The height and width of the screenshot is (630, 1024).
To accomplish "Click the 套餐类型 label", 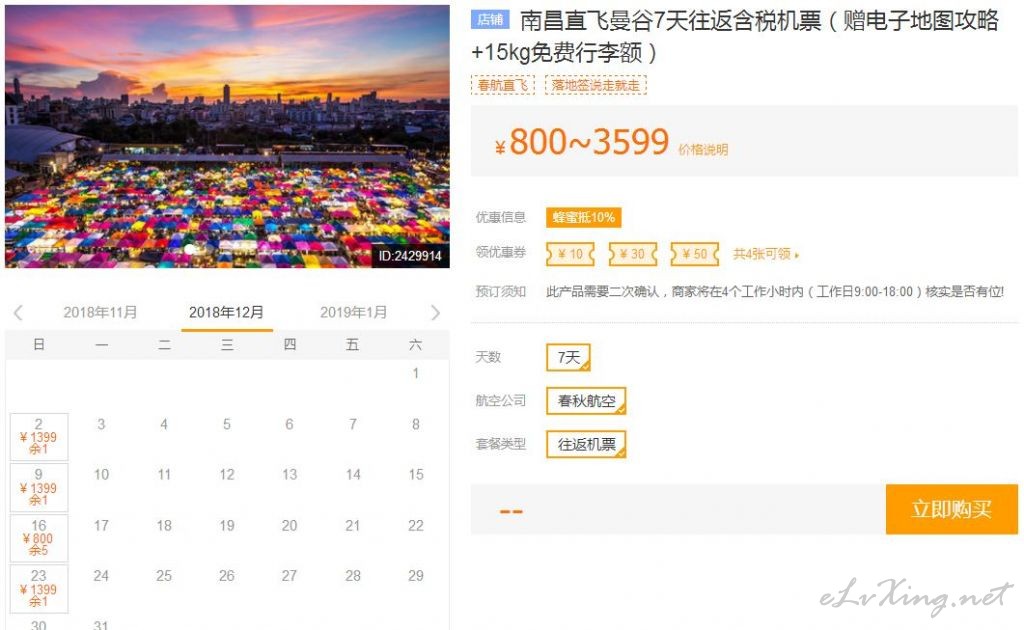I will 500,444.
